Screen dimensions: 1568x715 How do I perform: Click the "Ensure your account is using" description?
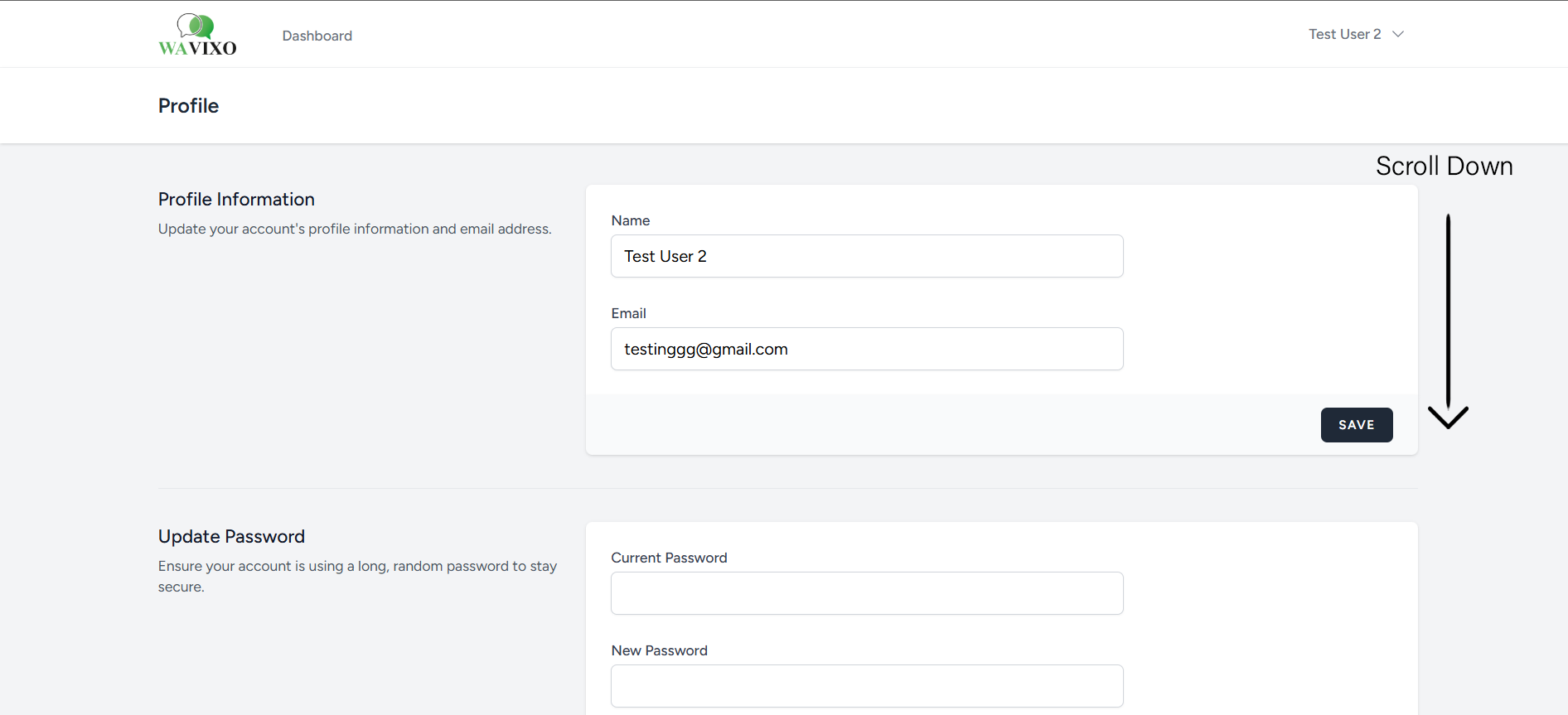coord(357,567)
